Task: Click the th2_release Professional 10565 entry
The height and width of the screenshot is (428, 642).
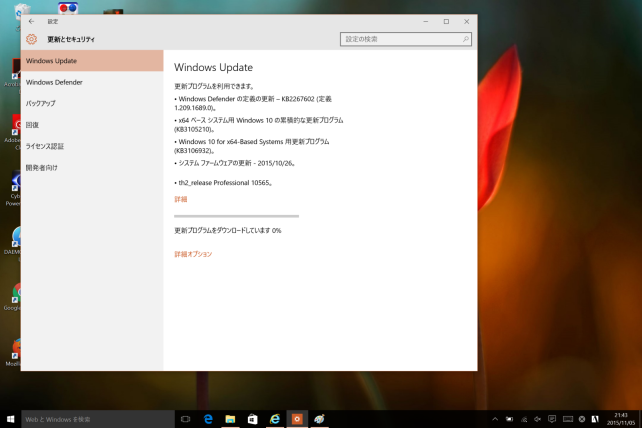Action: 224,183
